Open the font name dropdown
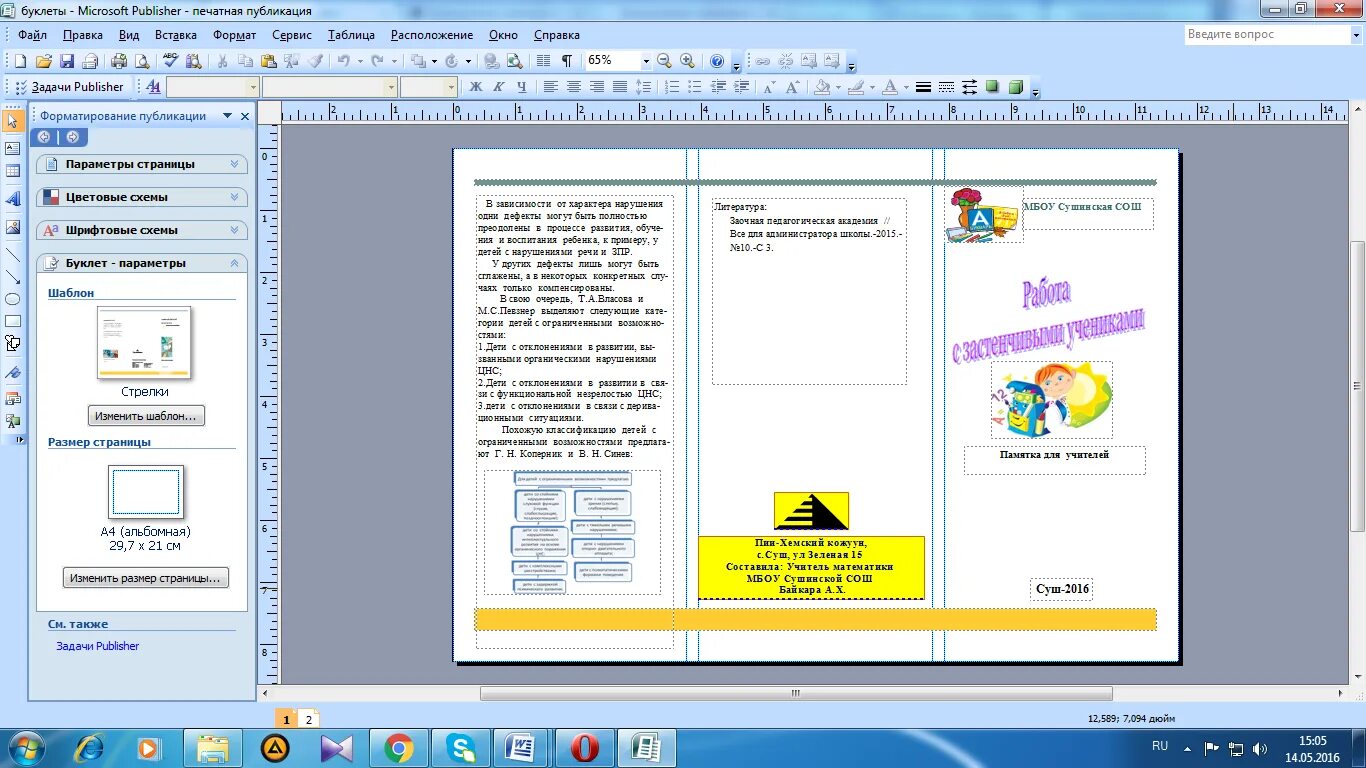Image resolution: width=1366 pixels, height=768 pixels. tap(390, 87)
